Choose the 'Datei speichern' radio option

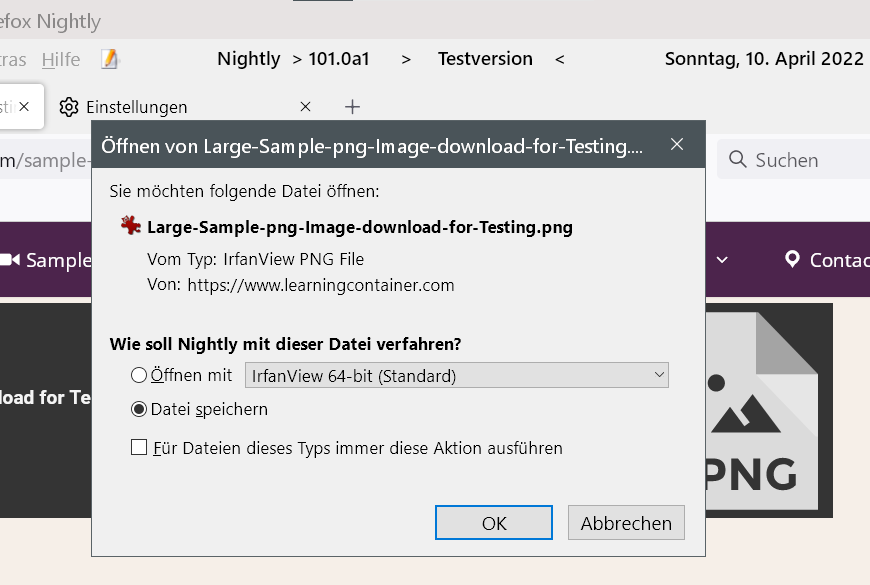tap(139, 409)
